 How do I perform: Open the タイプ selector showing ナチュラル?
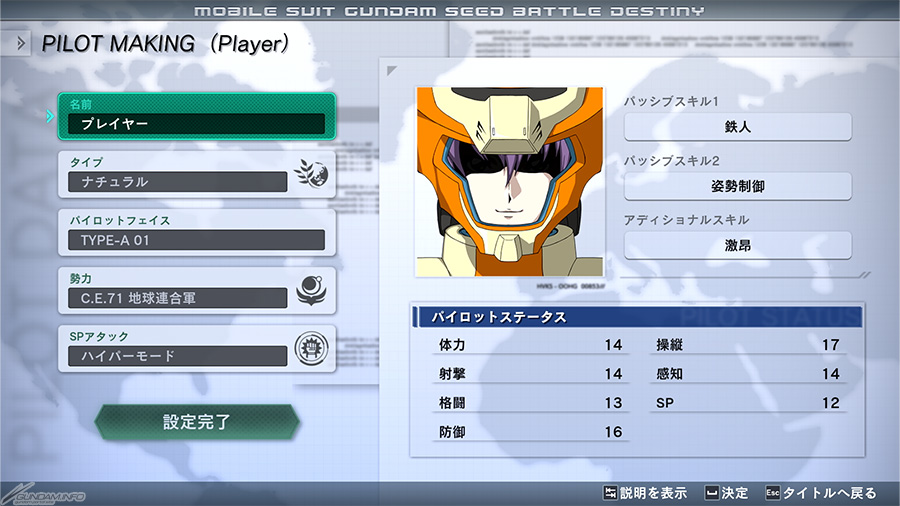(196, 174)
